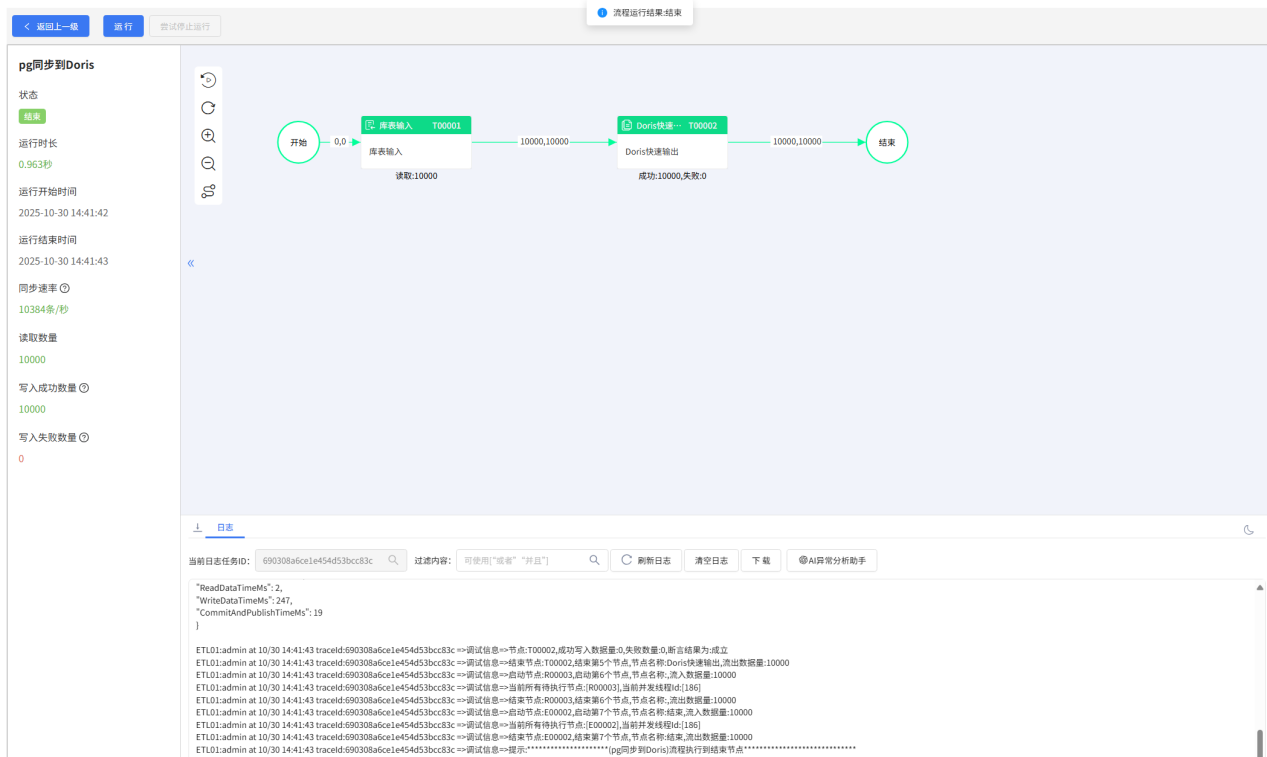Click the 读取:10000 node caption
1267x757 pixels.
(416, 176)
